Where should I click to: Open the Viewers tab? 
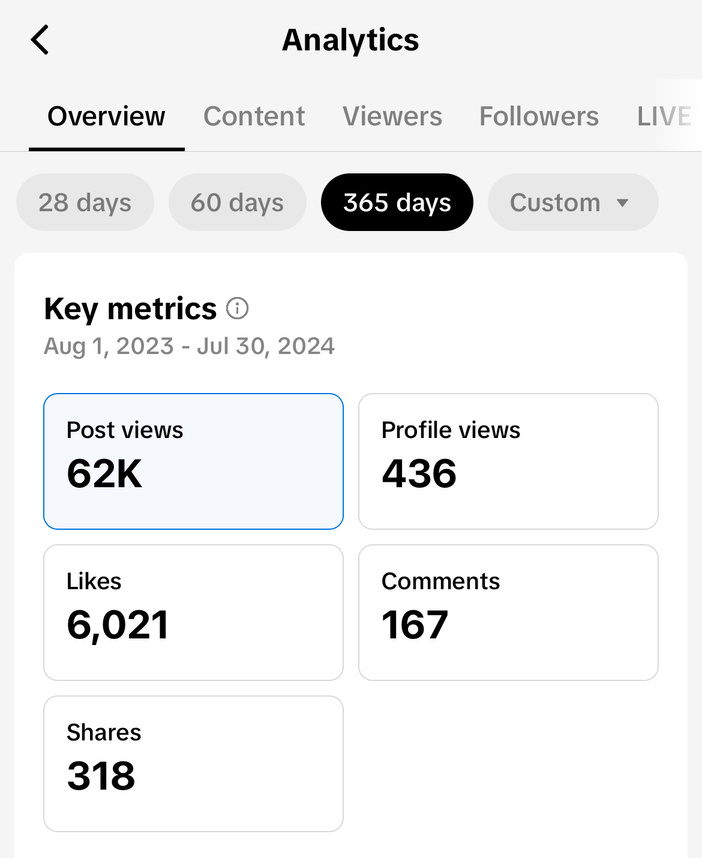point(392,116)
